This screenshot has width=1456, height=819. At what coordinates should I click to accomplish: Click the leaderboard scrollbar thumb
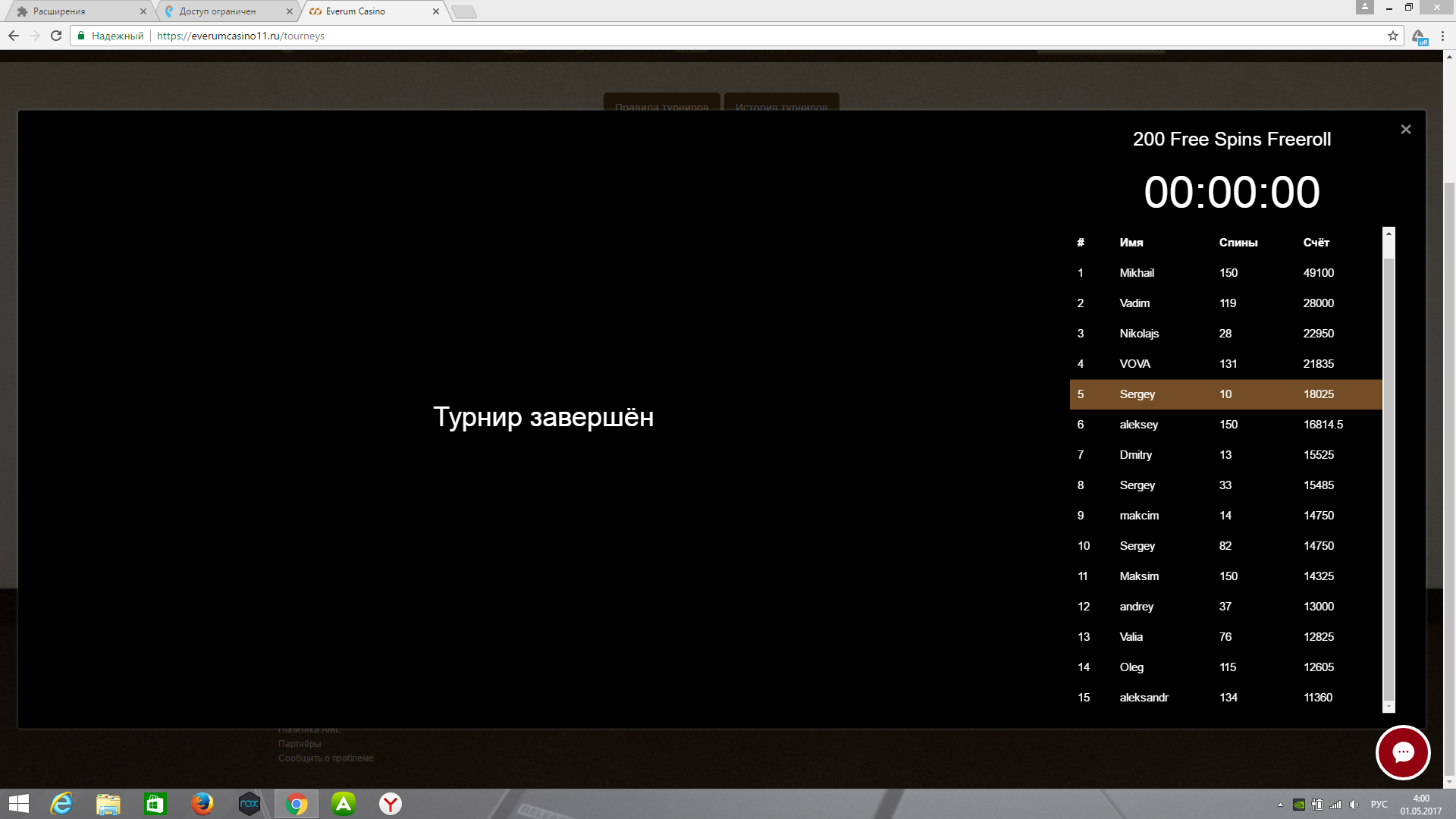[1389, 478]
